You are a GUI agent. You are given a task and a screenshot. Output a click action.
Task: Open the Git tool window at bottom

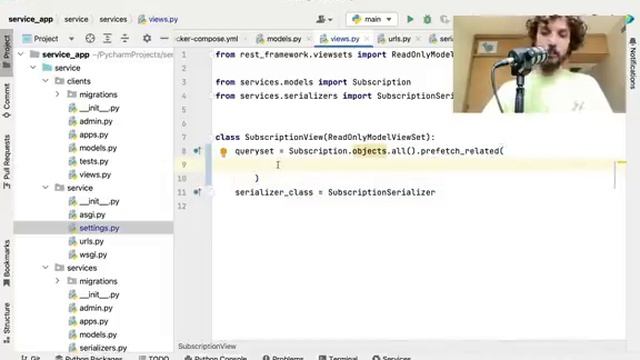point(31,358)
